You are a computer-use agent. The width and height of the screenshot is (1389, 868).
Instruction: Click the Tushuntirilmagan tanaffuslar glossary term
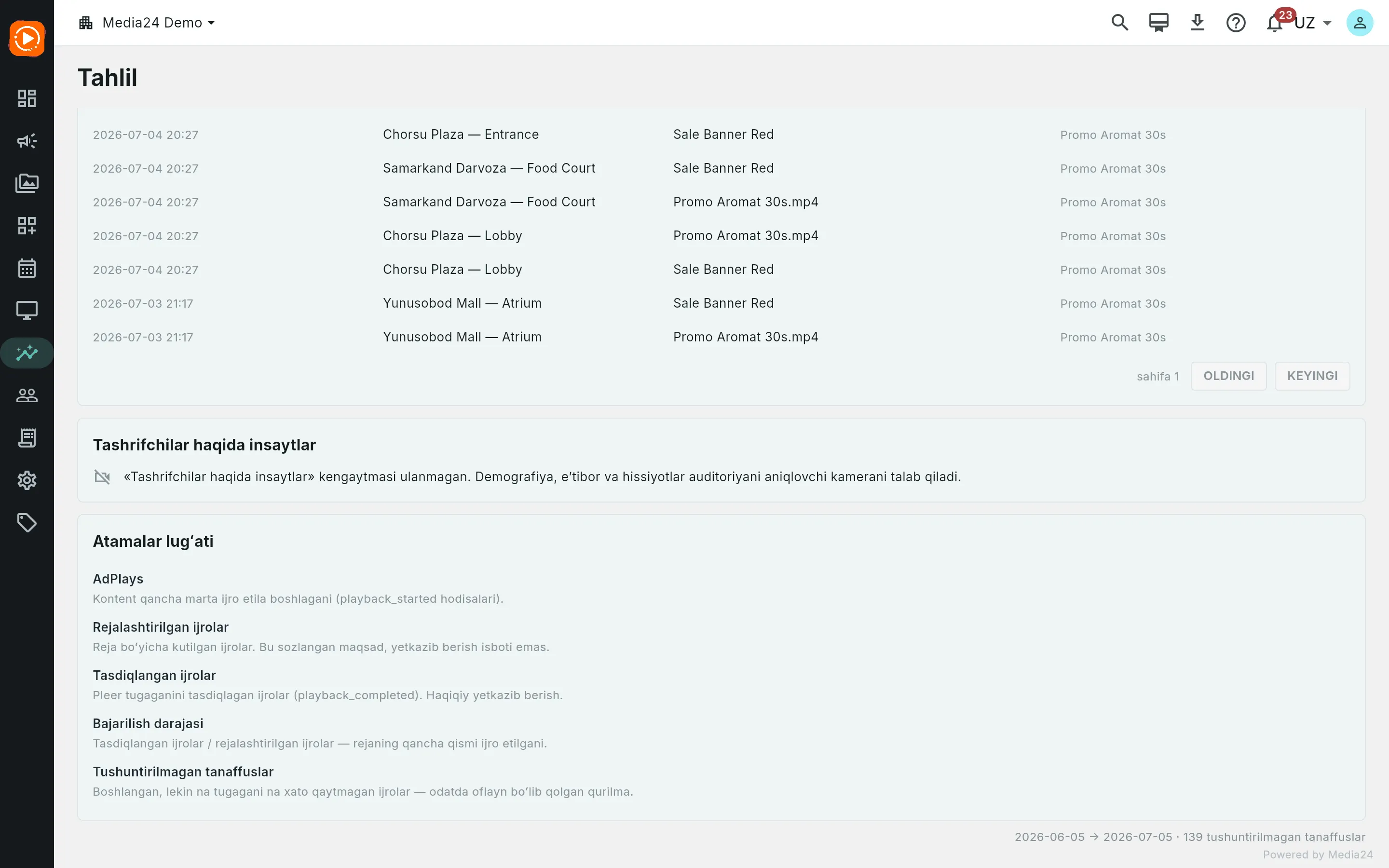coord(183,772)
